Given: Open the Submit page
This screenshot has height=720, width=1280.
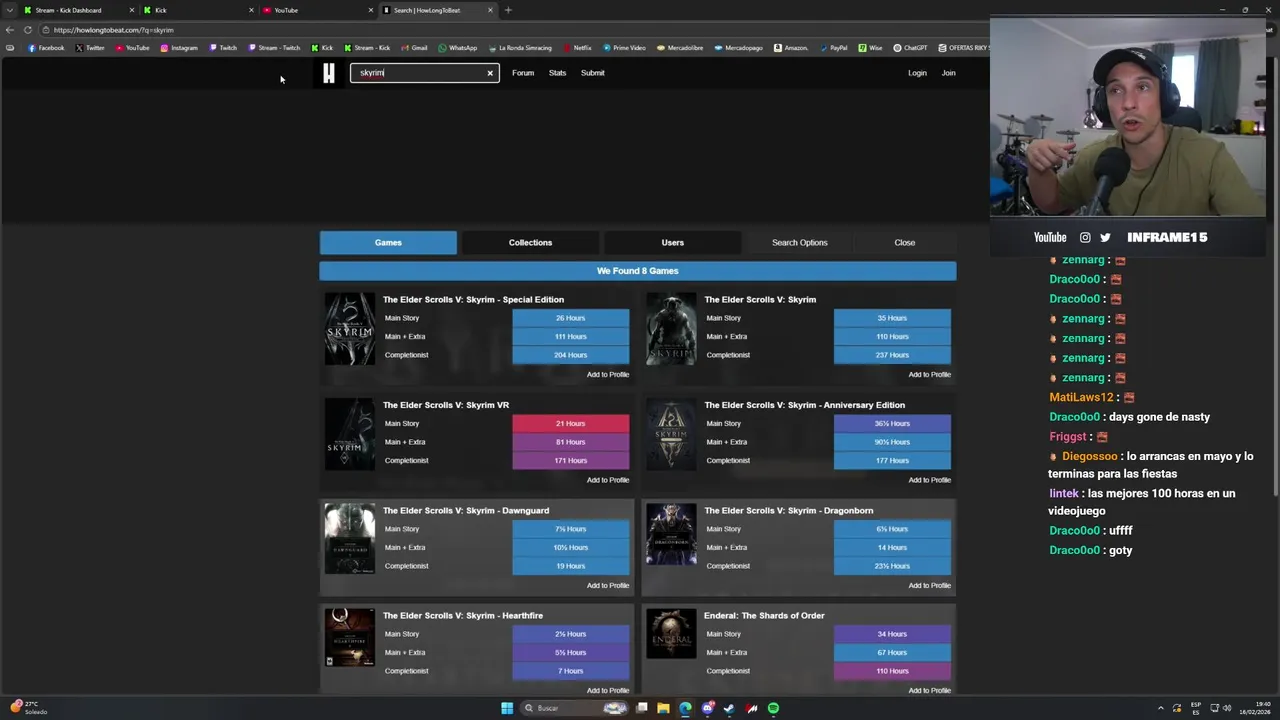Looking at the screenshot, I should point(592,73).
